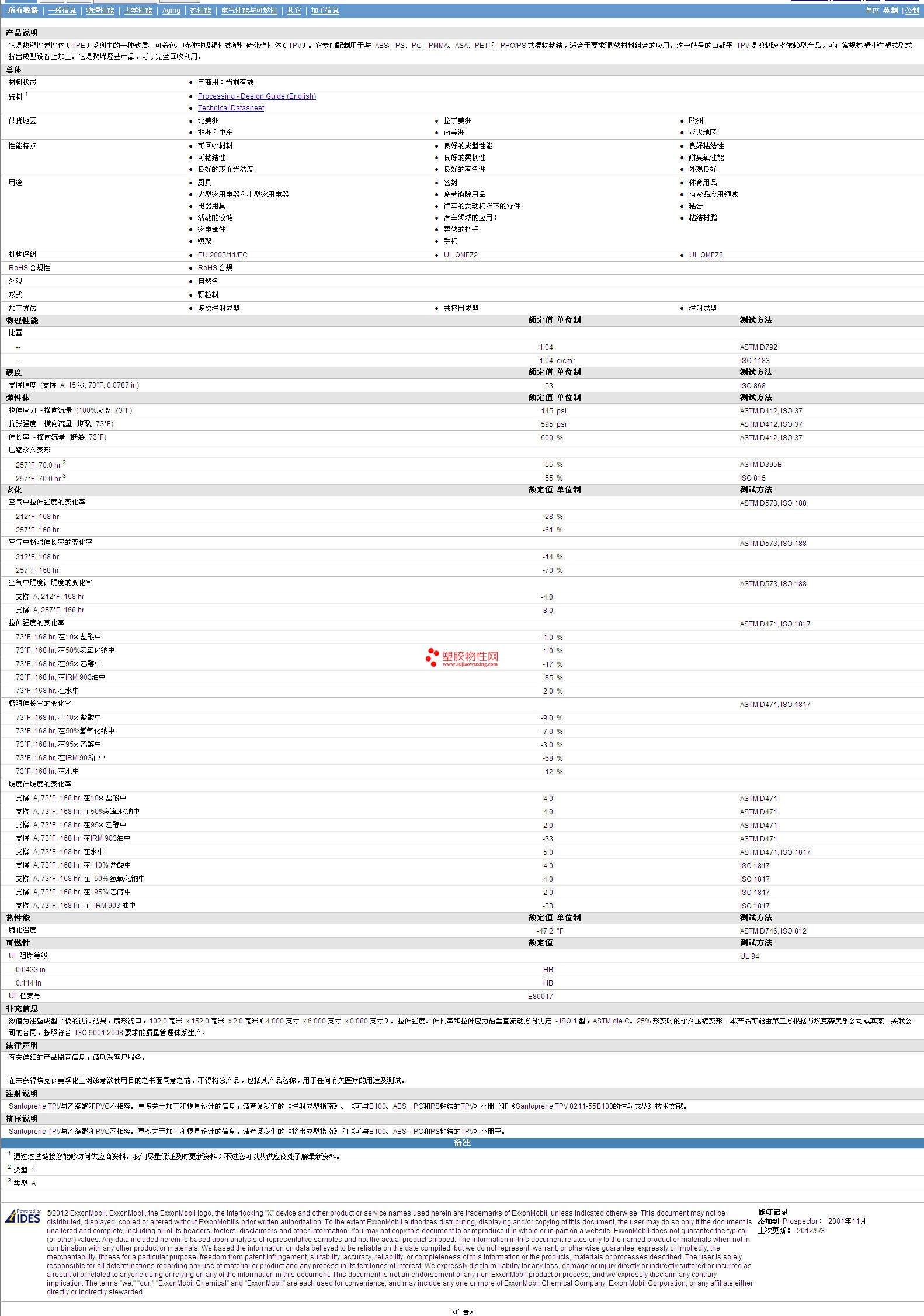
Task: Open the 热性能 tab
Action: coord(200,11)
